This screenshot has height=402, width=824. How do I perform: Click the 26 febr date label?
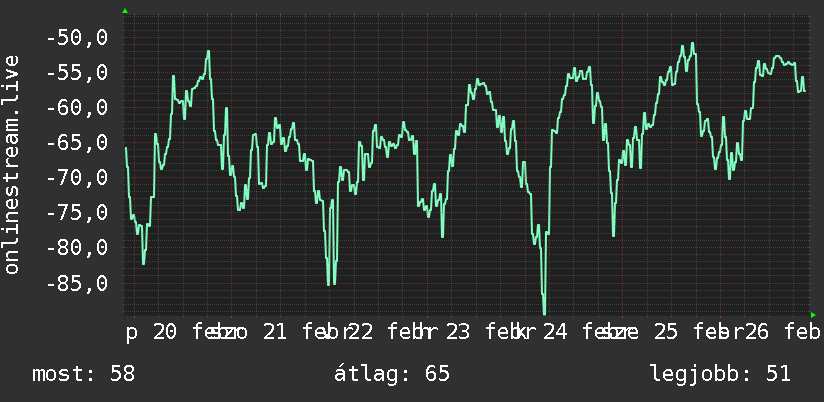(x=782, y=333)
